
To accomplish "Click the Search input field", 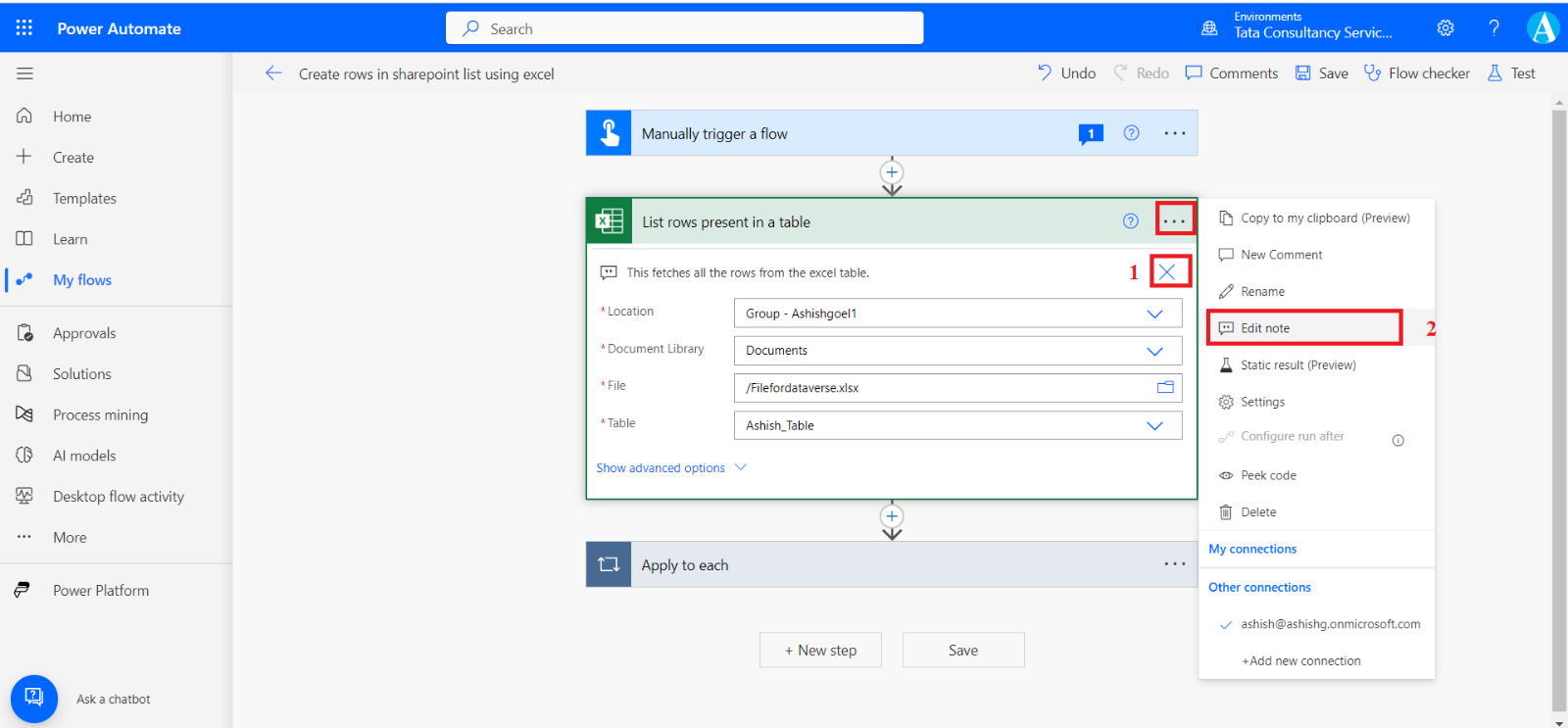I will [x=686, y=28].
